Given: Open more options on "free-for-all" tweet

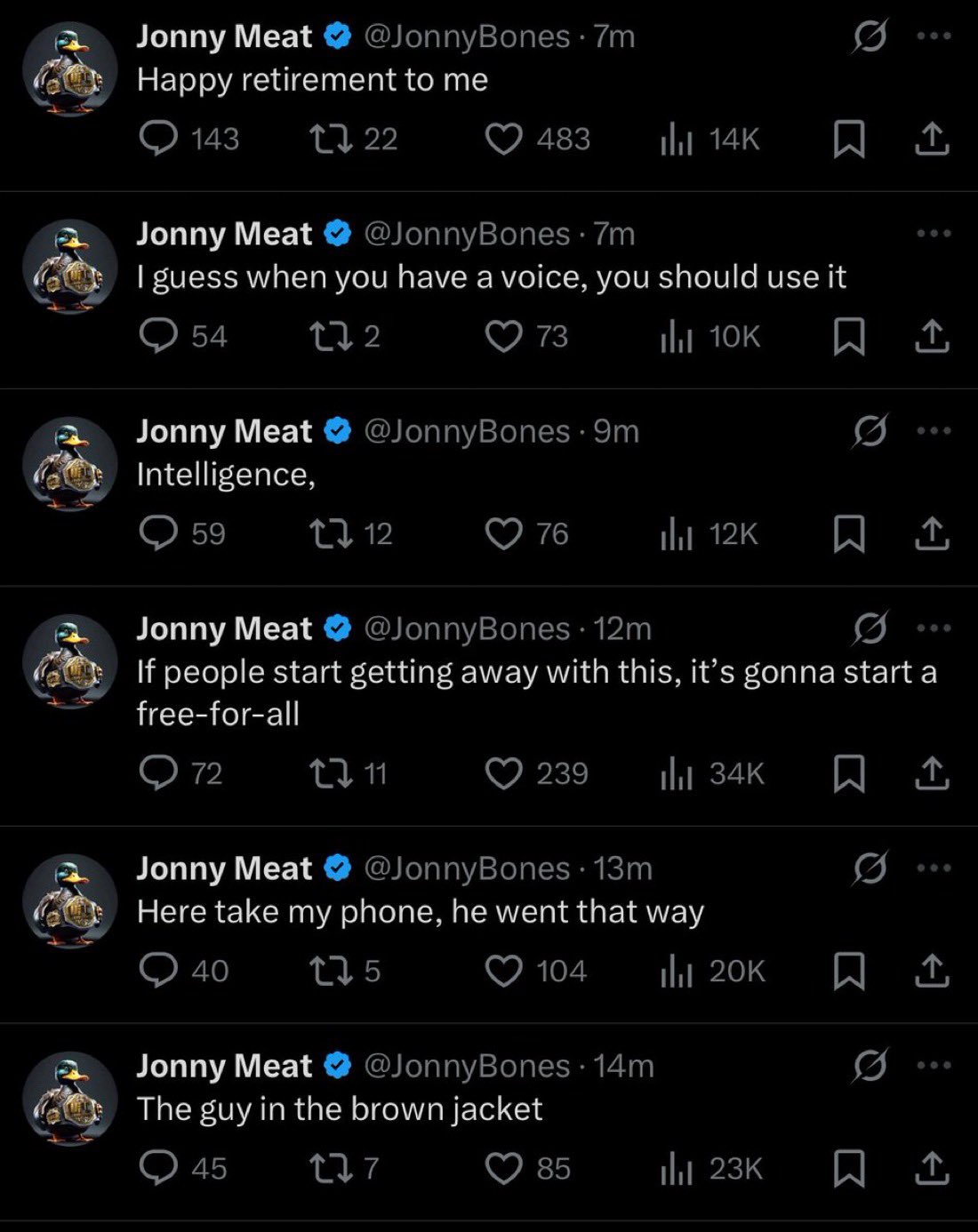Looking at the screenshot, I should pos(934,628).
